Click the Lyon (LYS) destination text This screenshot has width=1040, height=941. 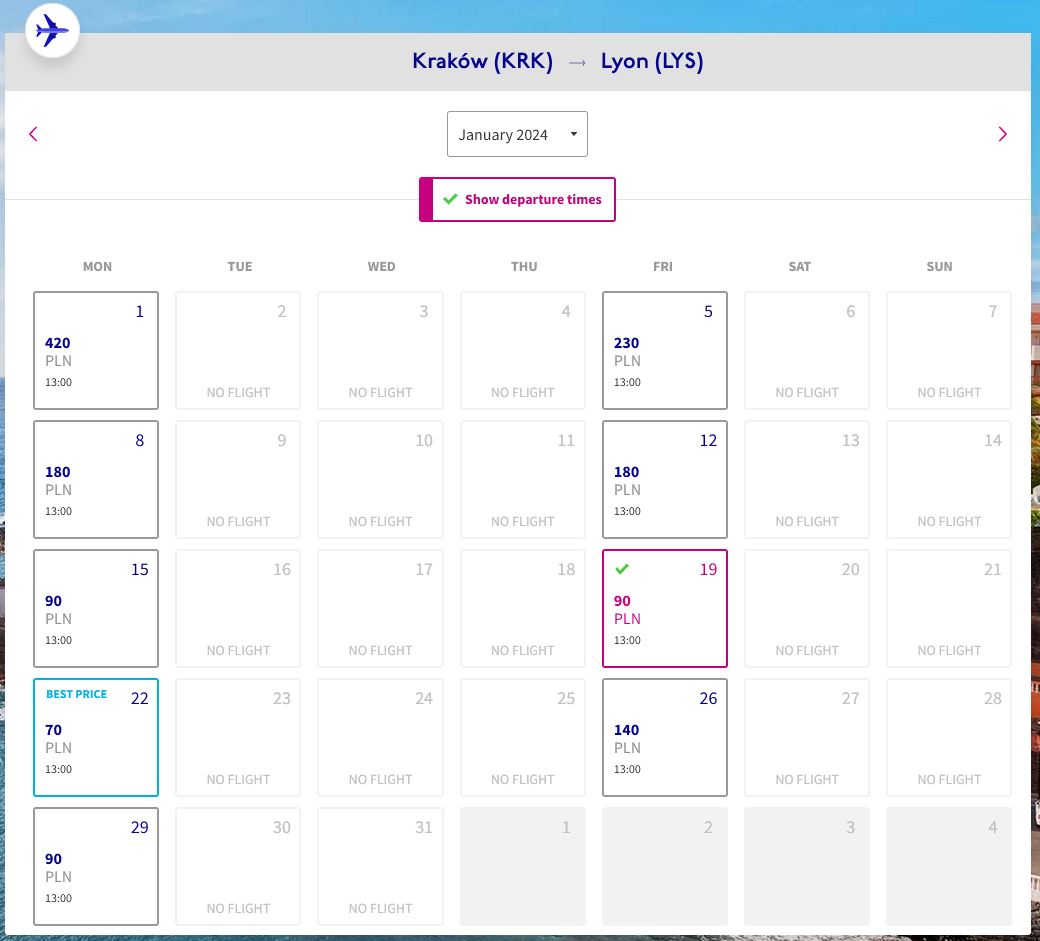(652, 61)
